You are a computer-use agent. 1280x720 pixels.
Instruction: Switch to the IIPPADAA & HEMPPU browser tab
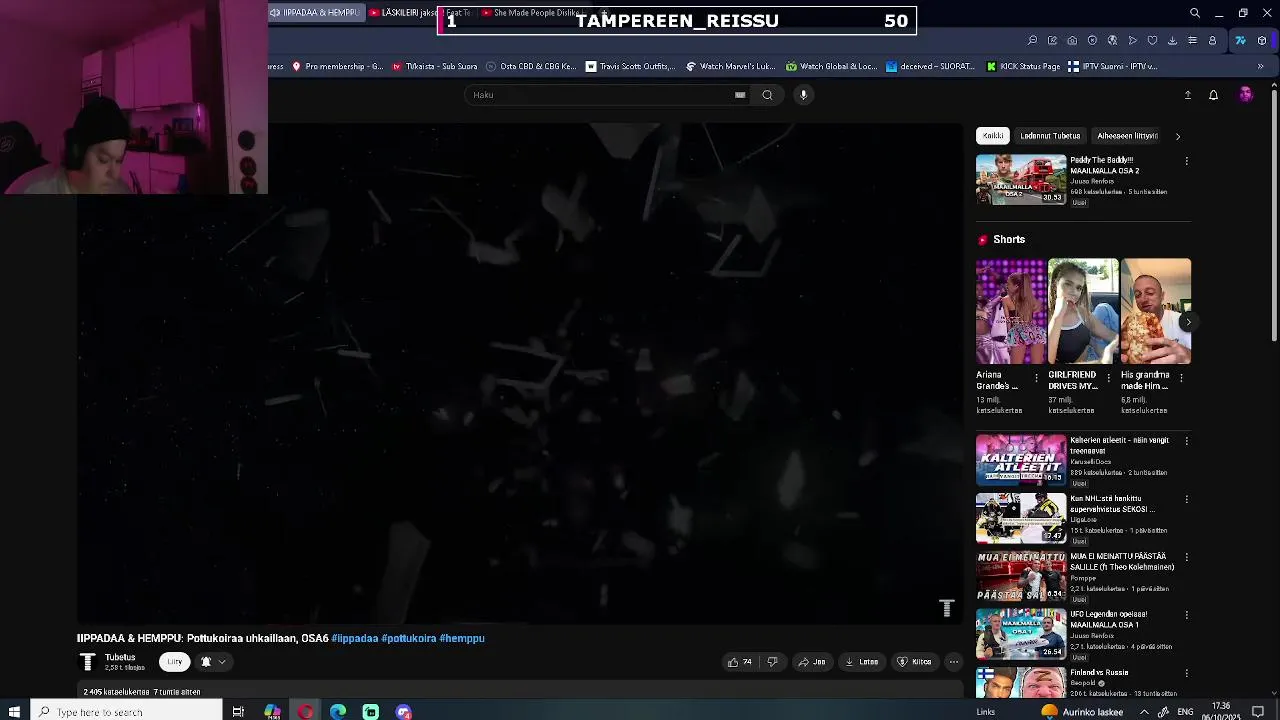[x=315, y=13]
